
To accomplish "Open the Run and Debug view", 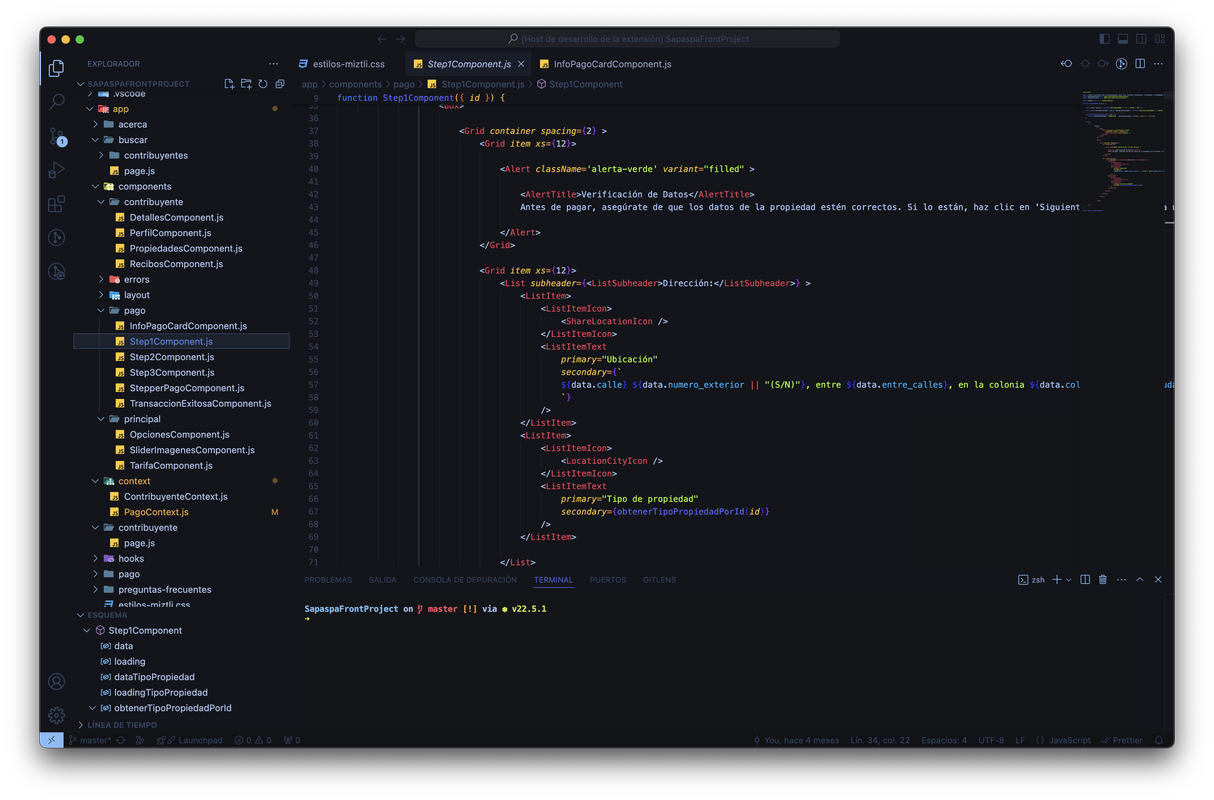I will (57, 170).
